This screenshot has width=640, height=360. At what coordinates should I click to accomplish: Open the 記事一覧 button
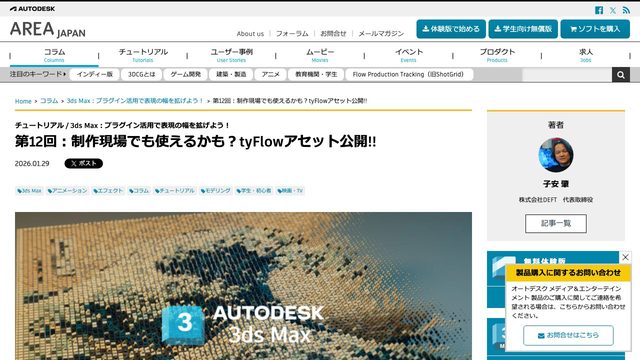pyautogui.click(x=556, y=223)
